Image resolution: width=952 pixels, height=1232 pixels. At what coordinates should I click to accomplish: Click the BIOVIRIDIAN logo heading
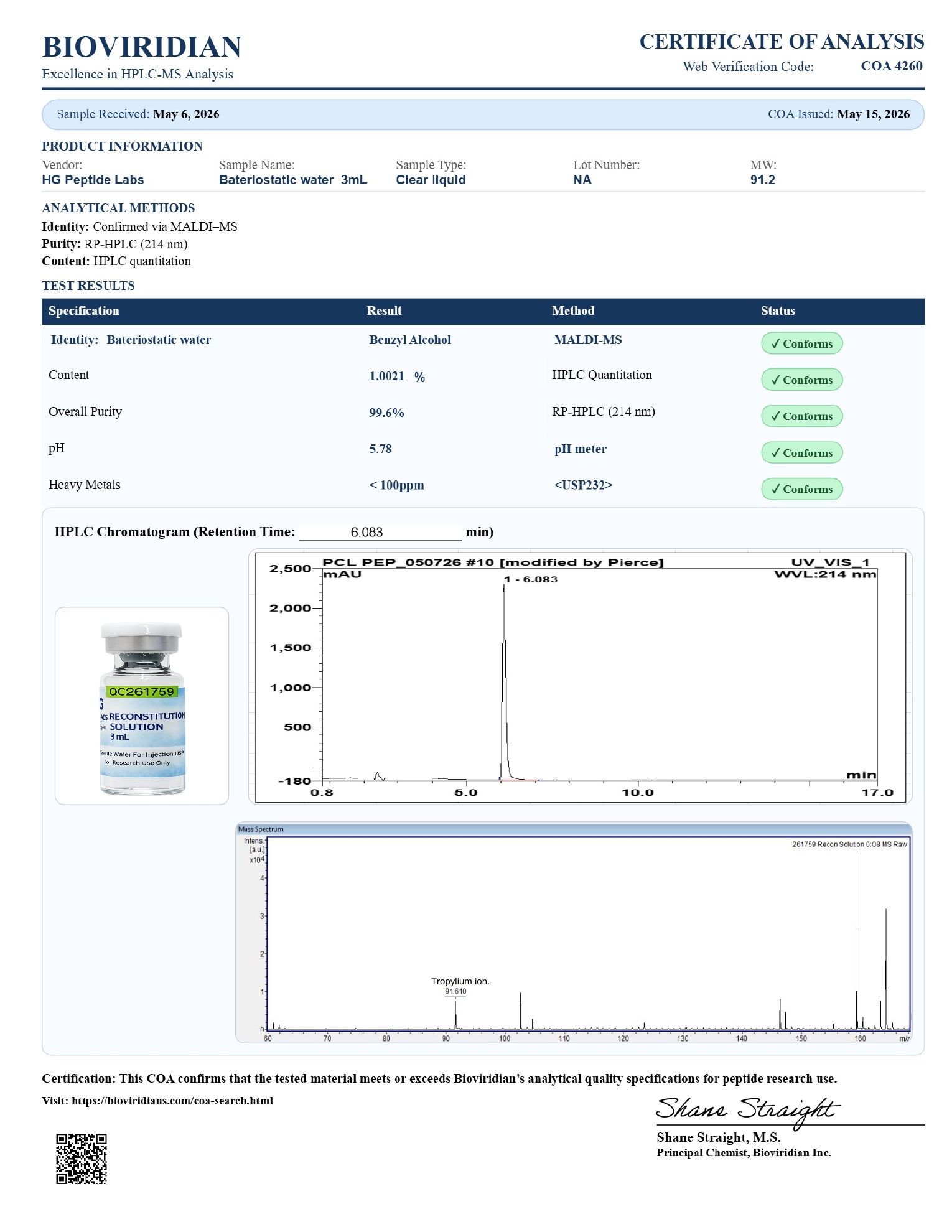click(142, 47)
